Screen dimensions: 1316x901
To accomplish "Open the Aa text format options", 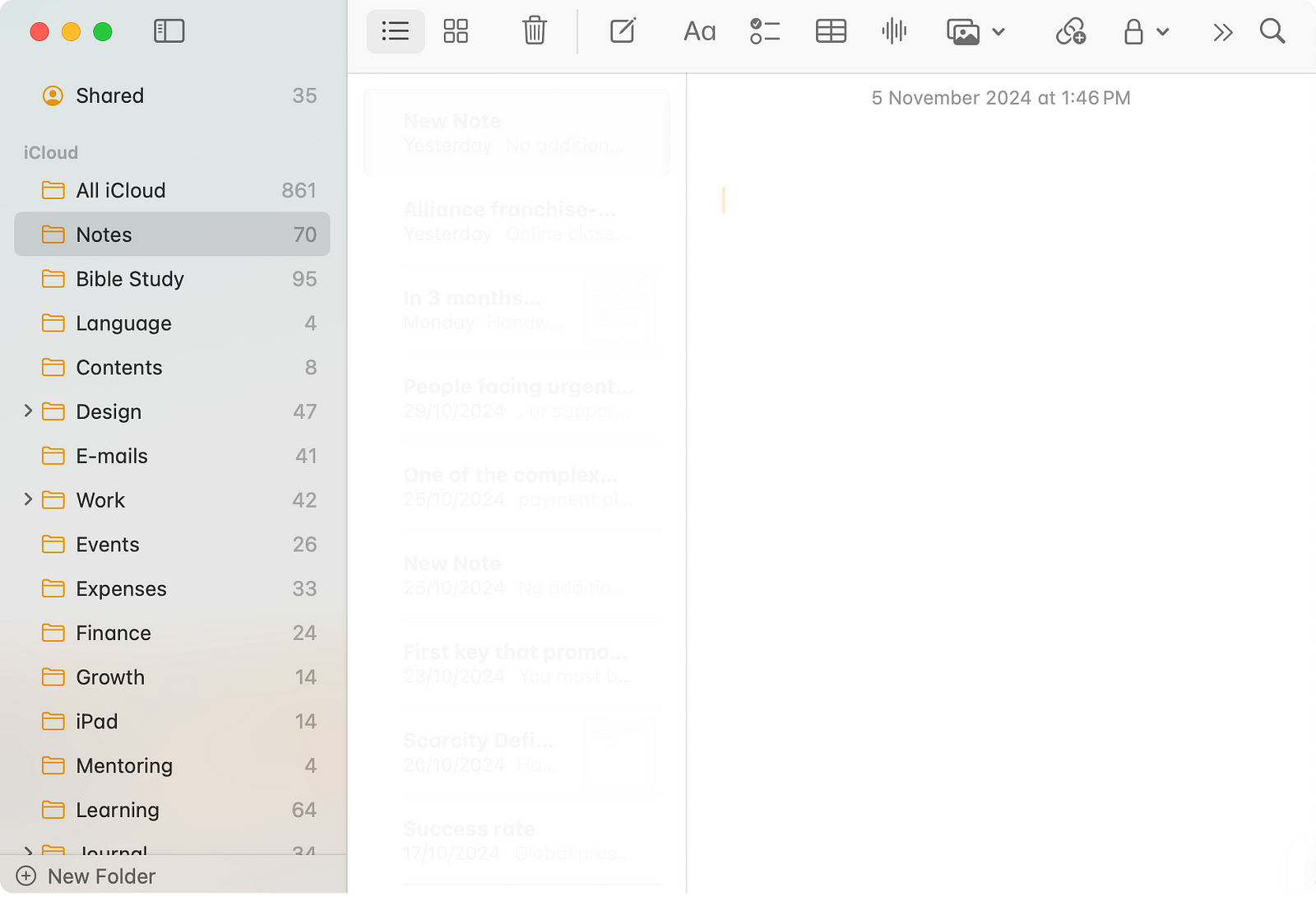I will 700,31.
